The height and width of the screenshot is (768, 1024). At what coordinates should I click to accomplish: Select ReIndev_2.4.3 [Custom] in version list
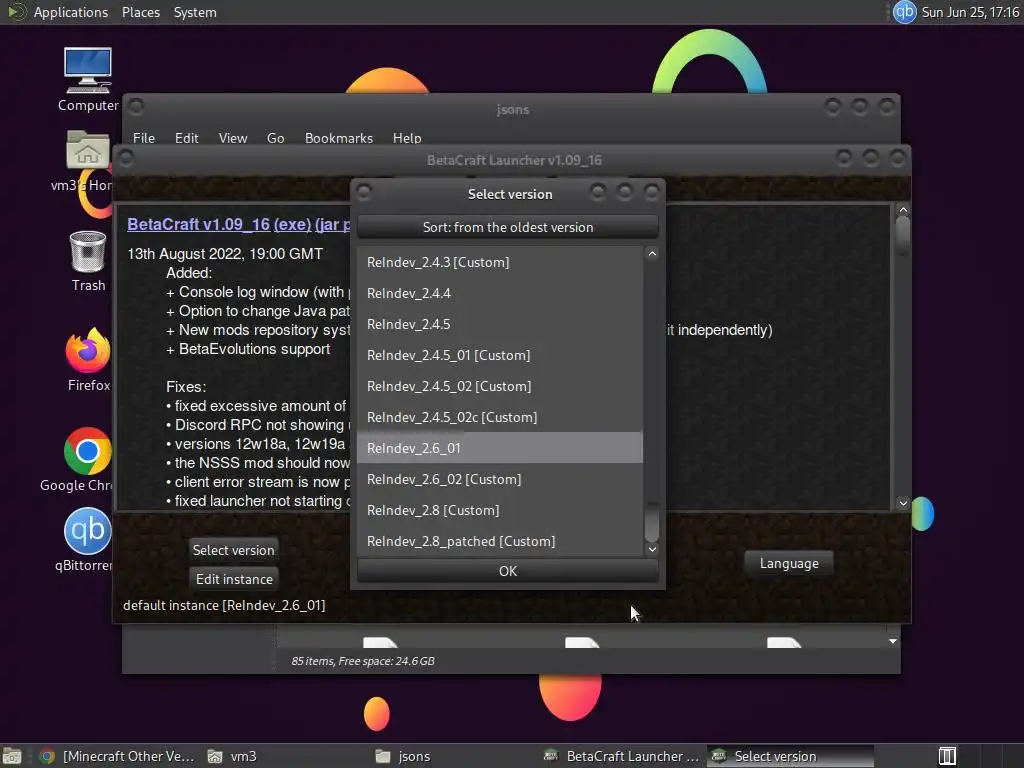point(500,262)
